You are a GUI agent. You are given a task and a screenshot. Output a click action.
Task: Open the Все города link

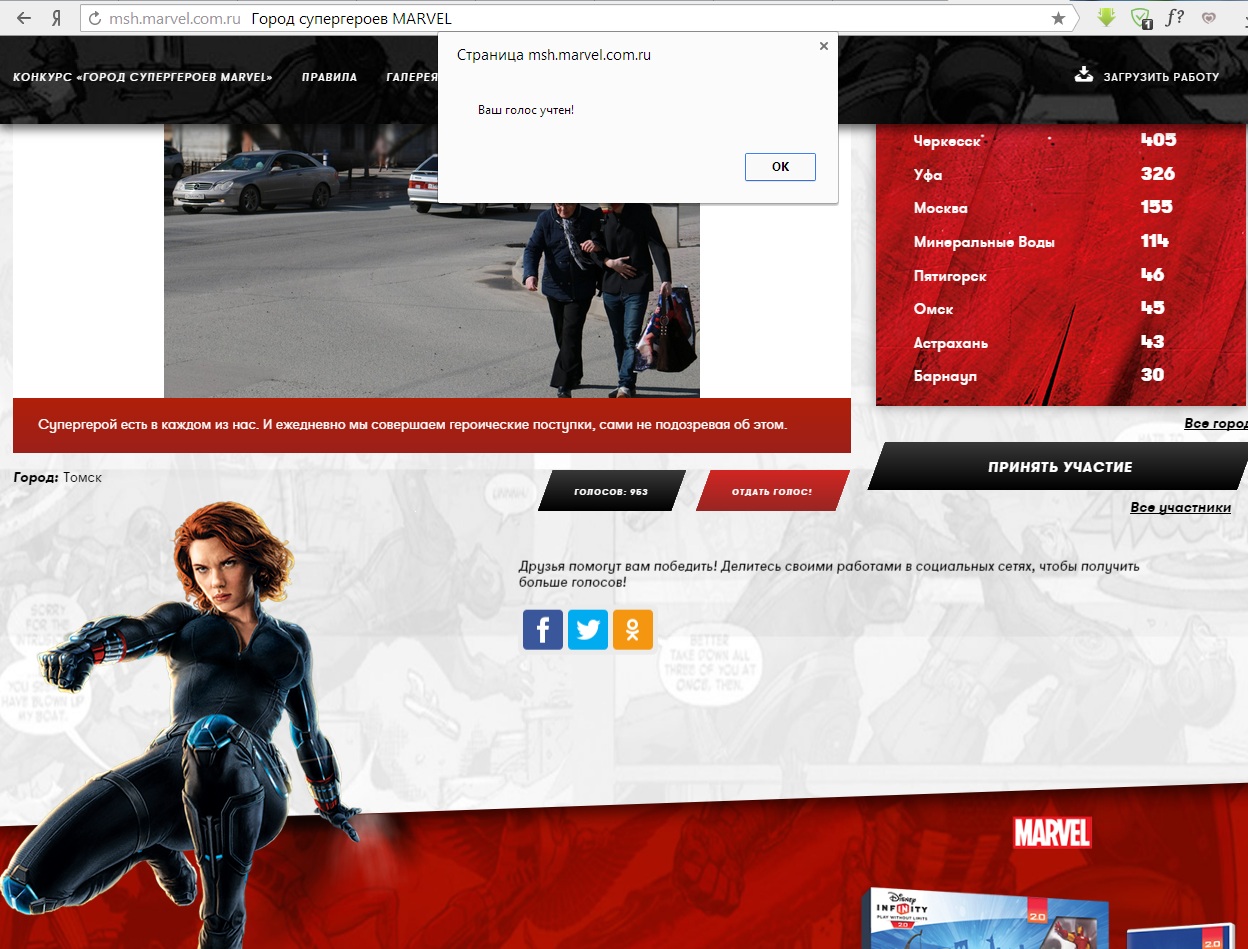click(1216, 424)
